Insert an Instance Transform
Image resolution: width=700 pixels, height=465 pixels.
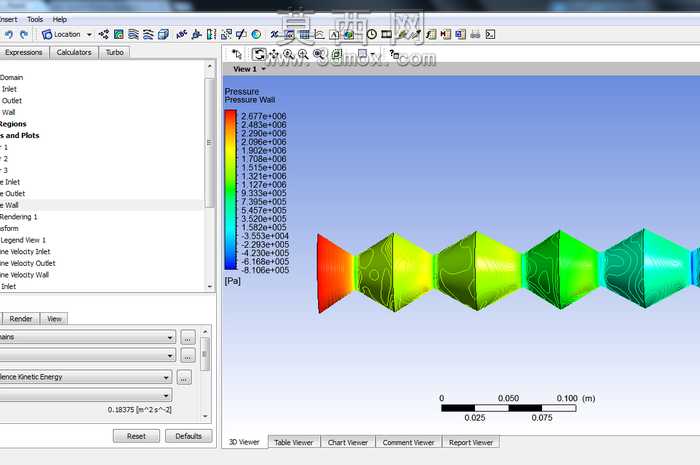tap(226, 34)
